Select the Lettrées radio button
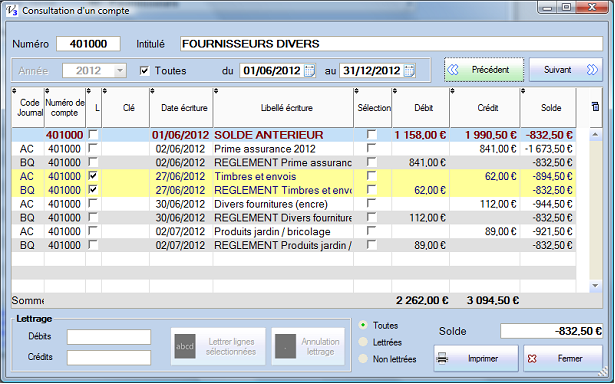This screenshot has height=384, width=615. 363,342
